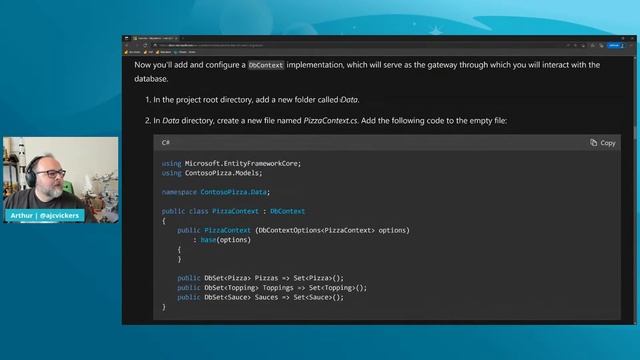Image resolution: width=640 pixels, height=360 pixels.
Task: Select the open browser tab
Action: click(x=155, y=38)
